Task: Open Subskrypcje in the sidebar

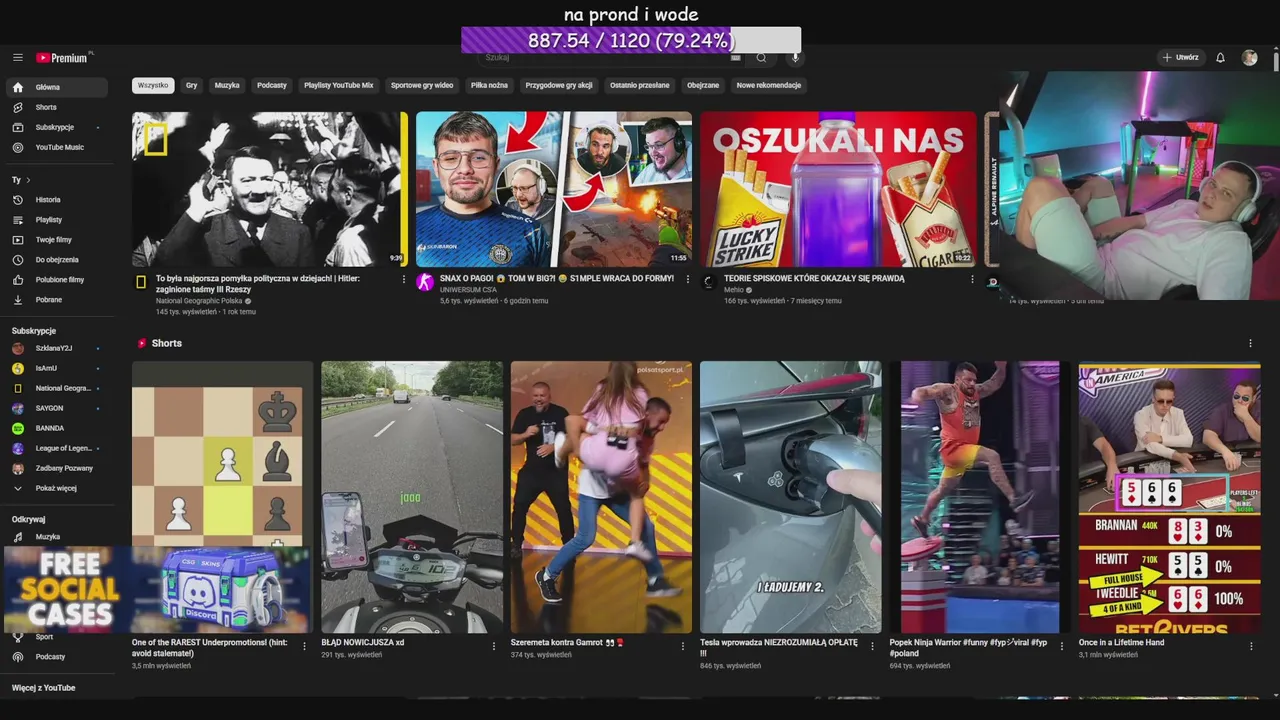Action: tap(56, 127)
